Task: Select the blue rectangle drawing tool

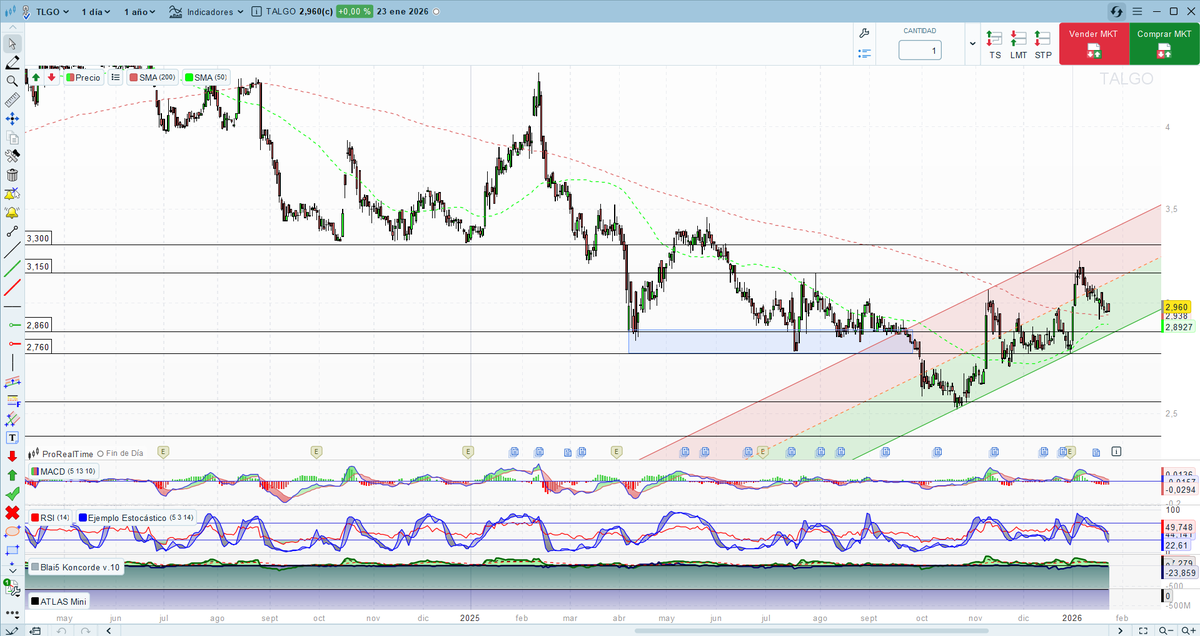Action: [x=12, y=550]
